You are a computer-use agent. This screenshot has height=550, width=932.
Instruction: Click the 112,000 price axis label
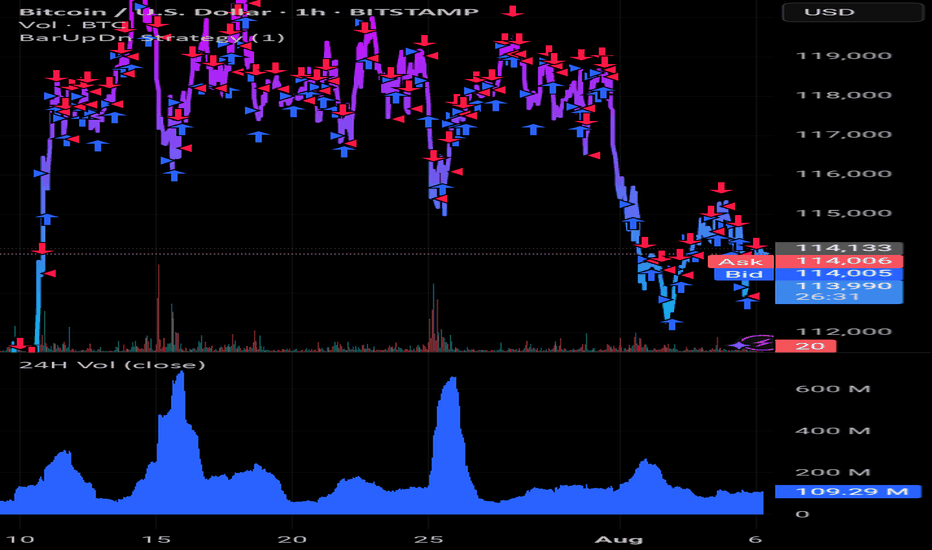844,331
